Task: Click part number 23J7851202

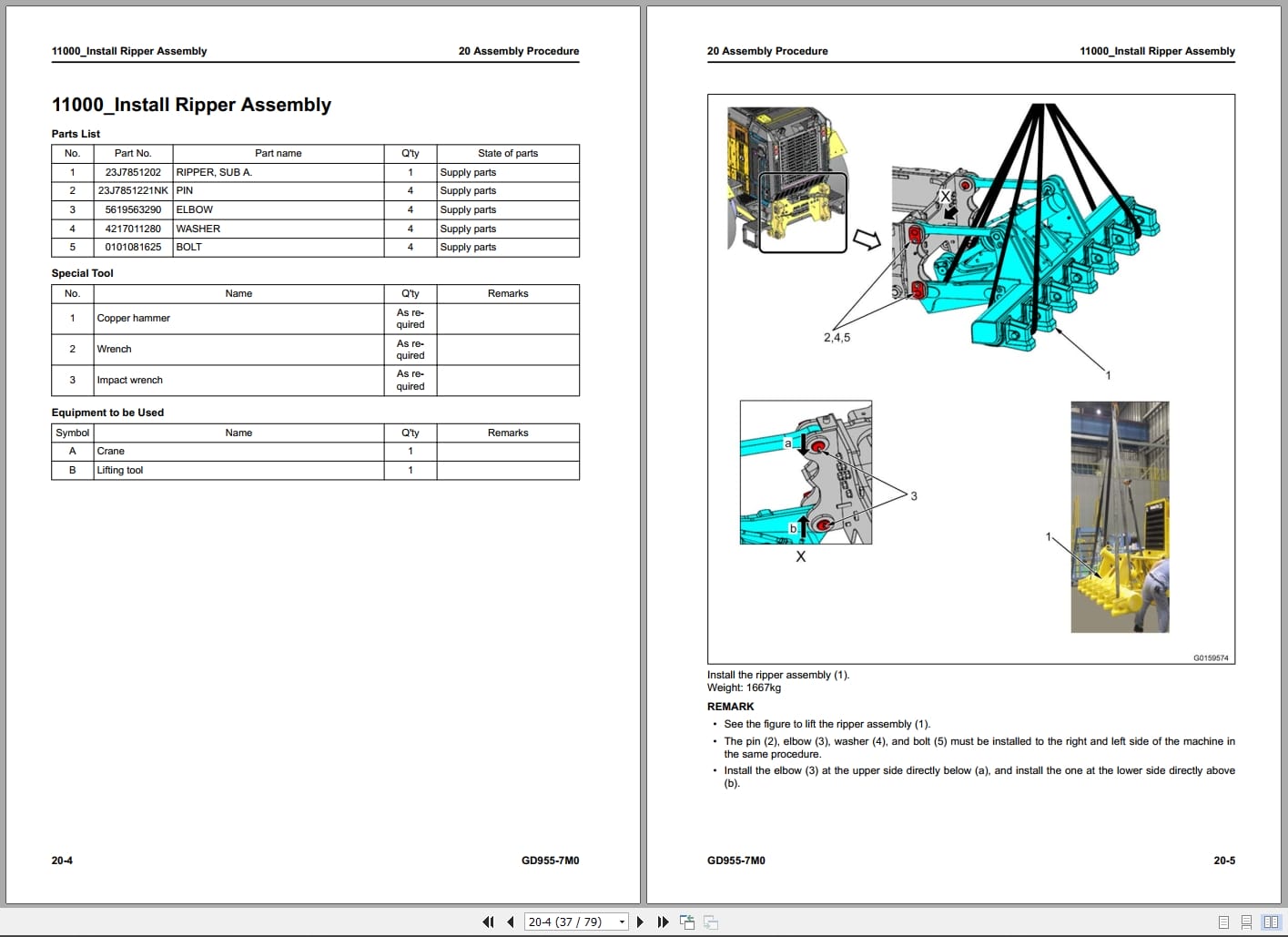Action: click(x=133, y=172)
